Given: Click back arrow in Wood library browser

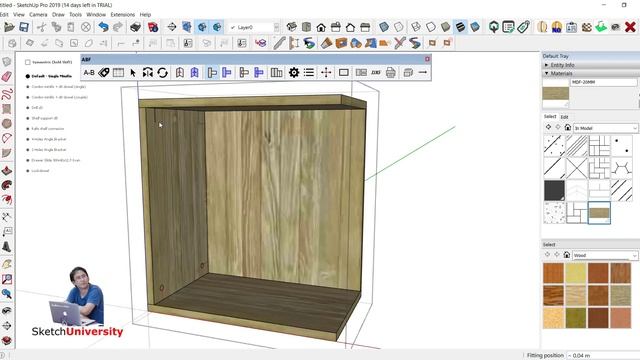Looking at the screenshot, I should click(x=547, y=255).
